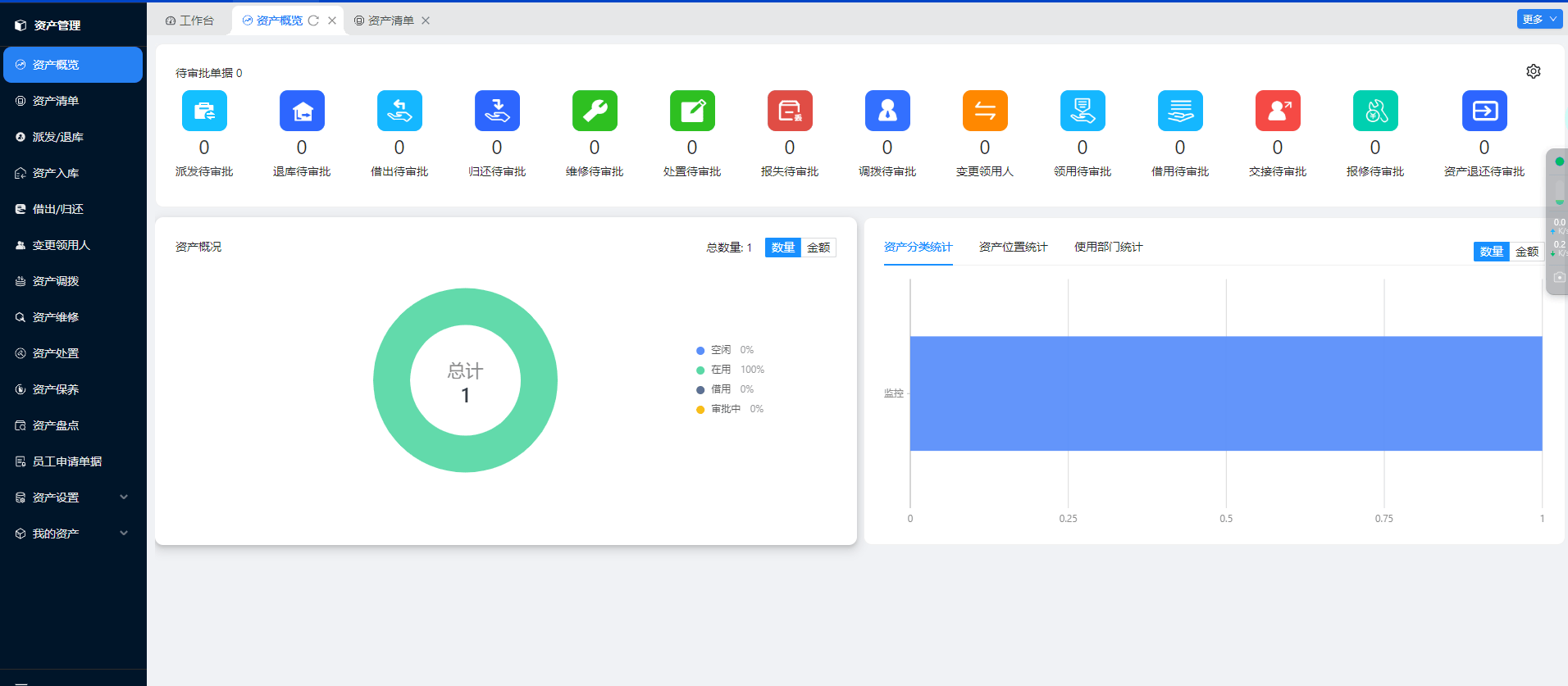Refresh the 资产概览 tab via reload icon
This screenshot has height=686, width=1568.
coord(313,20)
